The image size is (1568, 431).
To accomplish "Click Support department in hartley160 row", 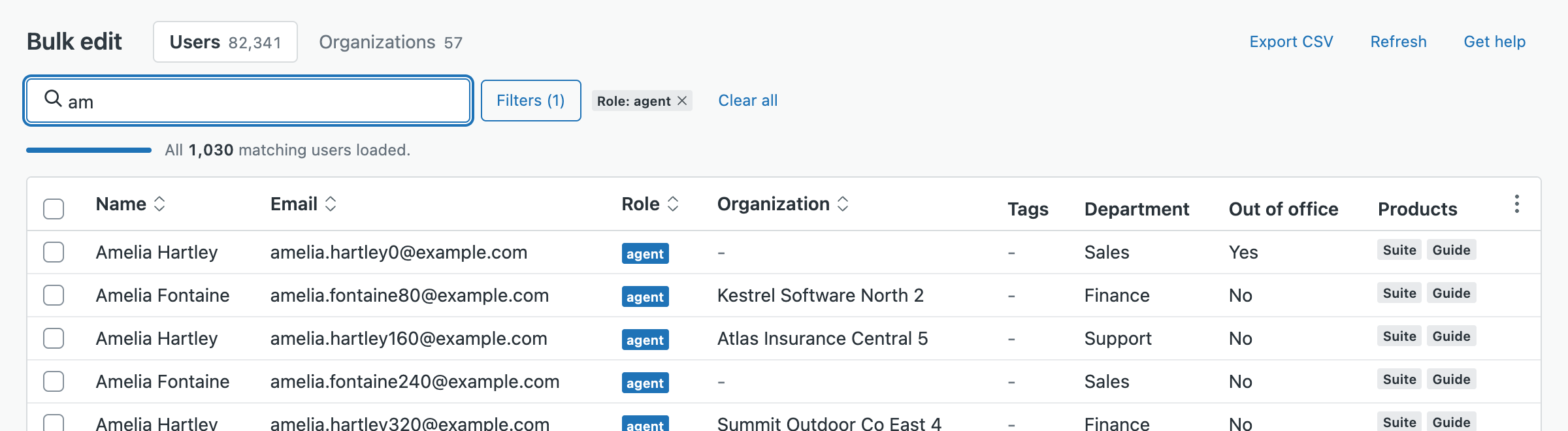I will [1118, 338].
